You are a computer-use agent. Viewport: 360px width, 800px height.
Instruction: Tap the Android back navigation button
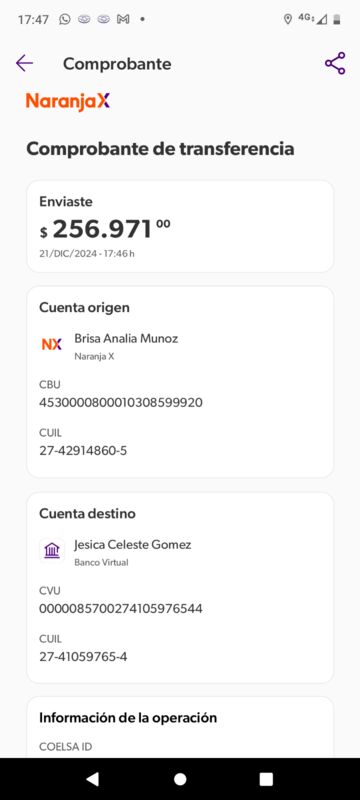click(x=92, y=779)
